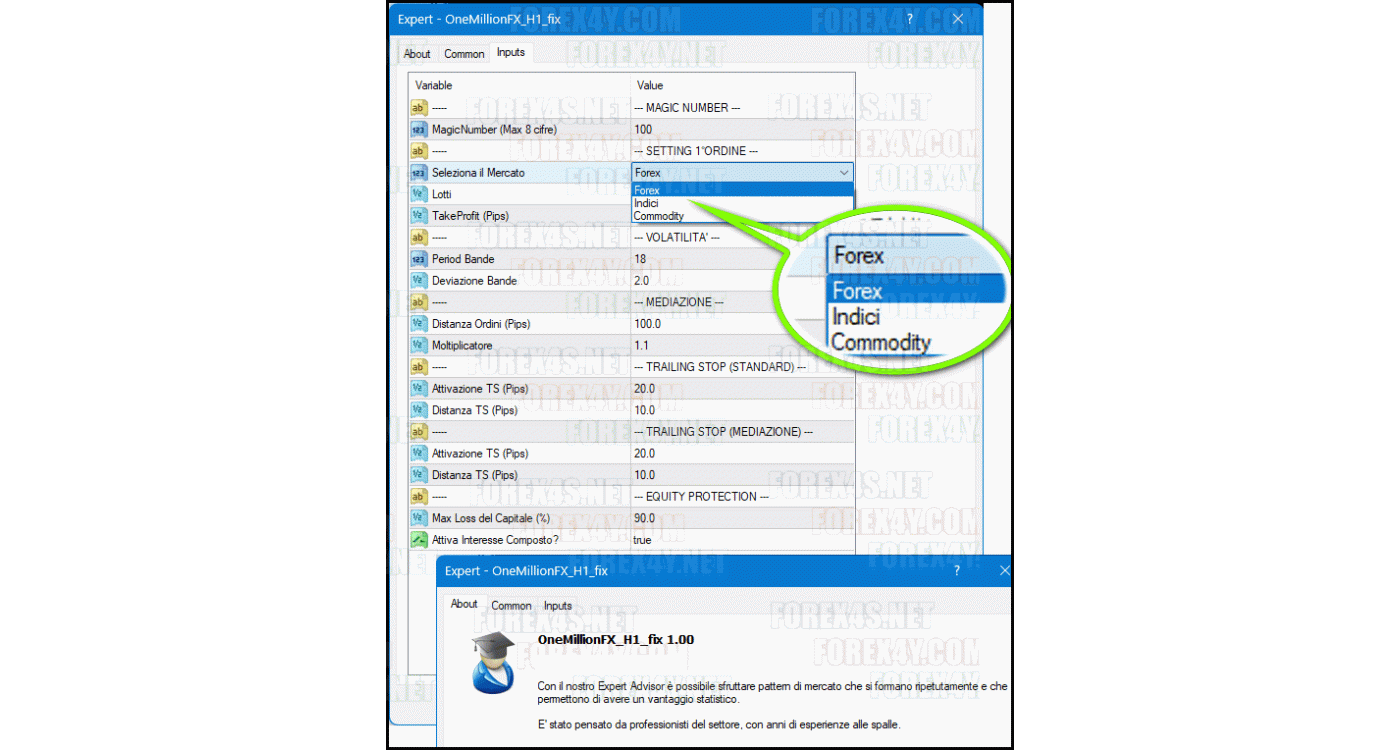Image resolution: width=1400 pixels, height=750 pixels.
Task: Click the Attiva Interesse Composto boolean icon
Action: click(418, 540)
